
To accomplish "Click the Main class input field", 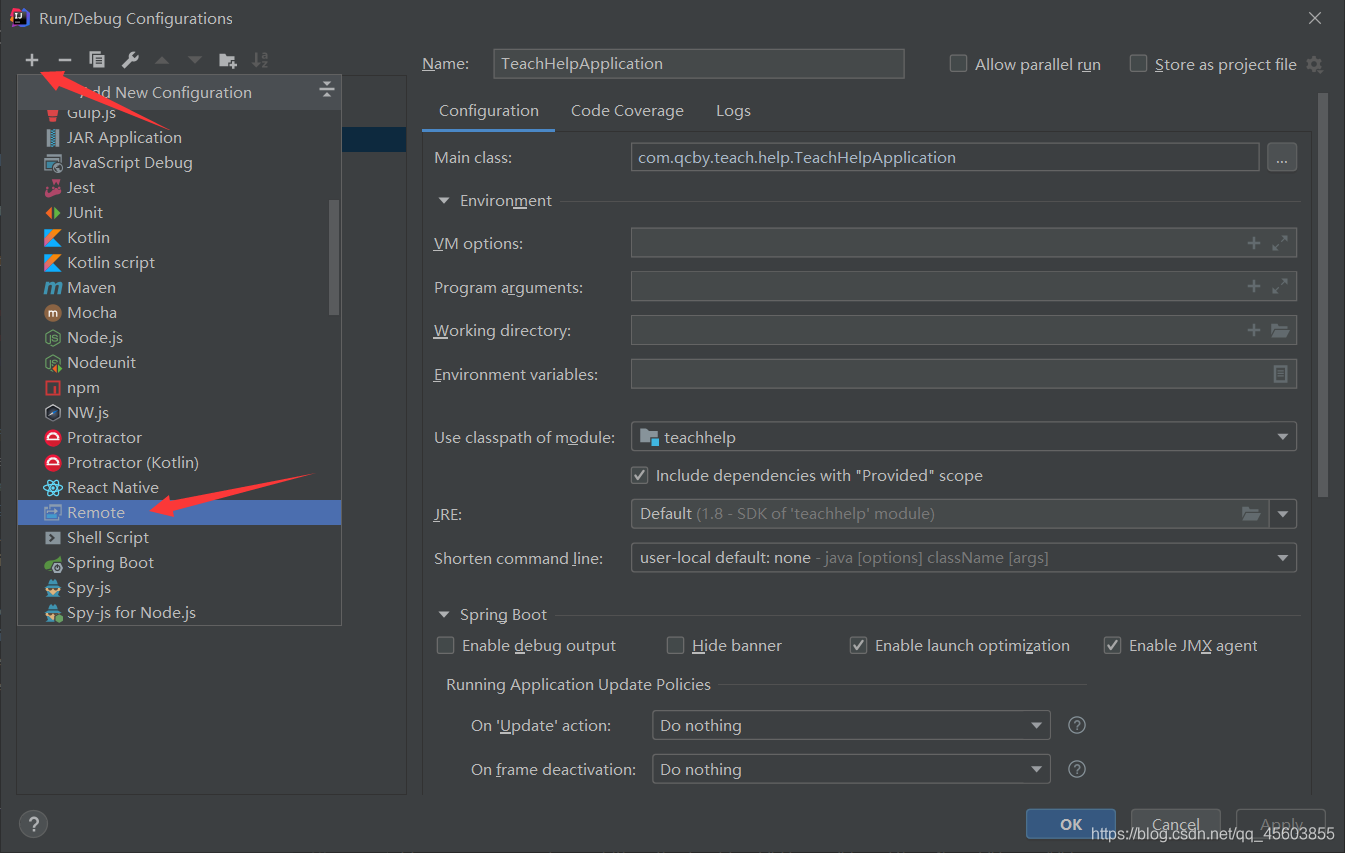I will click(x=945, y=157).
